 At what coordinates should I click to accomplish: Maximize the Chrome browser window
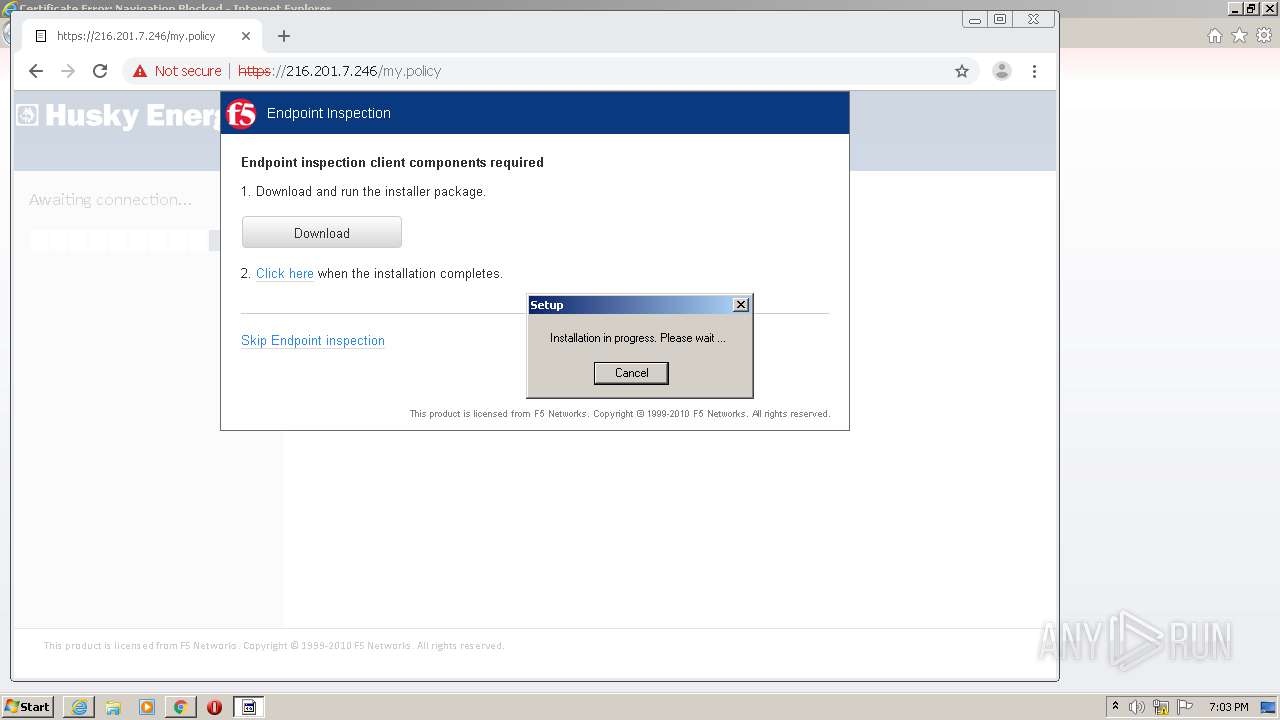pos(1000,19)
